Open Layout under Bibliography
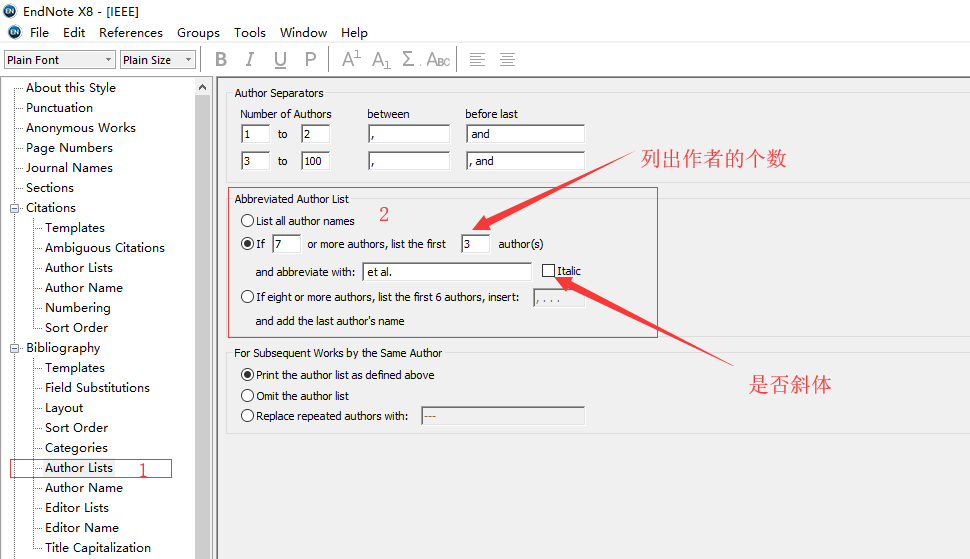Screen dimensions: 970x559 64,408
